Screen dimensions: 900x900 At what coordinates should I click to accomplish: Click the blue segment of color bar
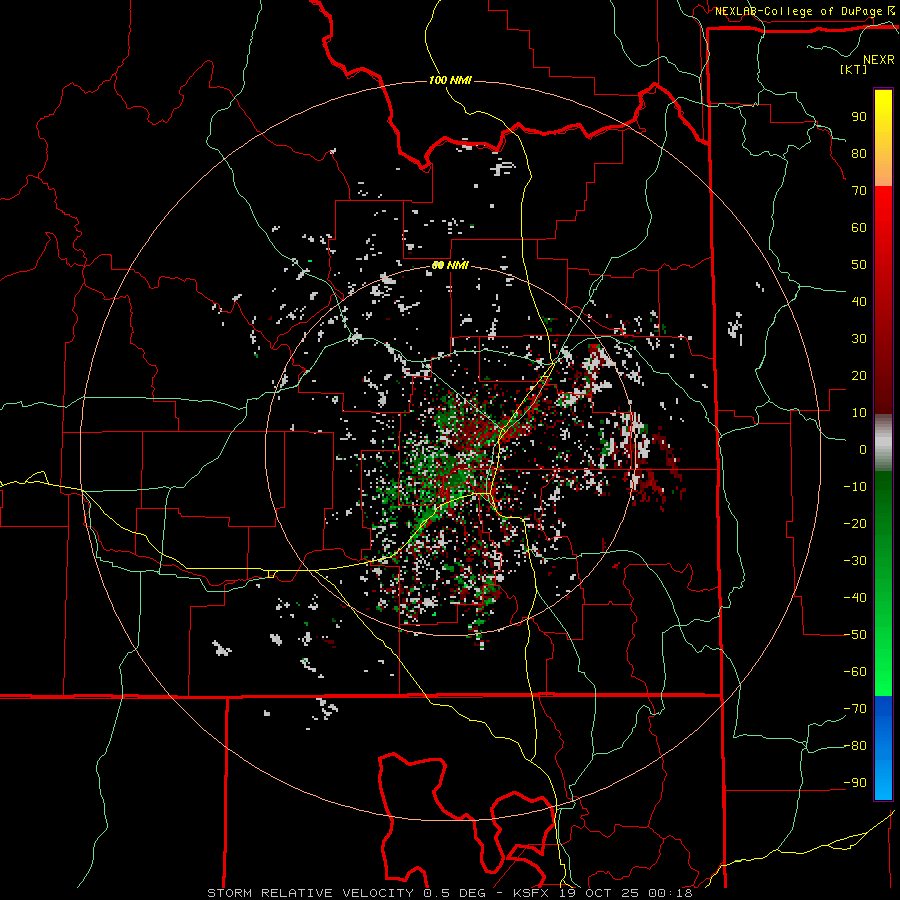(883, 748)
